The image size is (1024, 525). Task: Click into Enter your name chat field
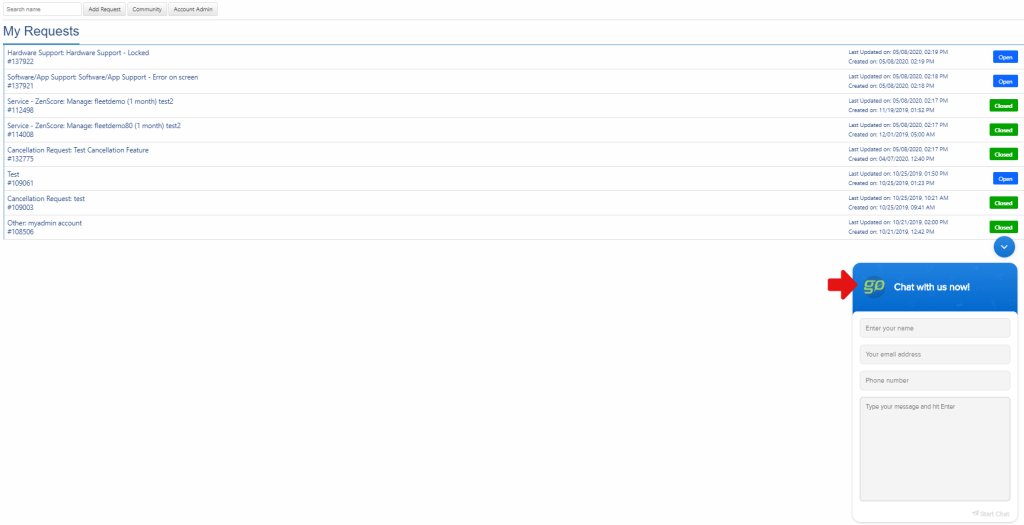[935, 328]
